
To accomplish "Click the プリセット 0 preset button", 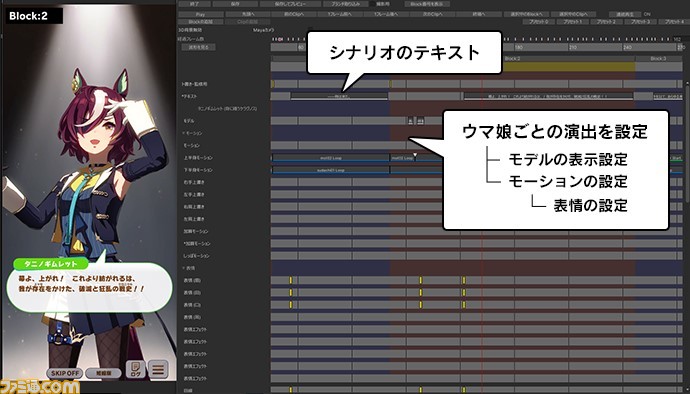I will pos(540,22).
